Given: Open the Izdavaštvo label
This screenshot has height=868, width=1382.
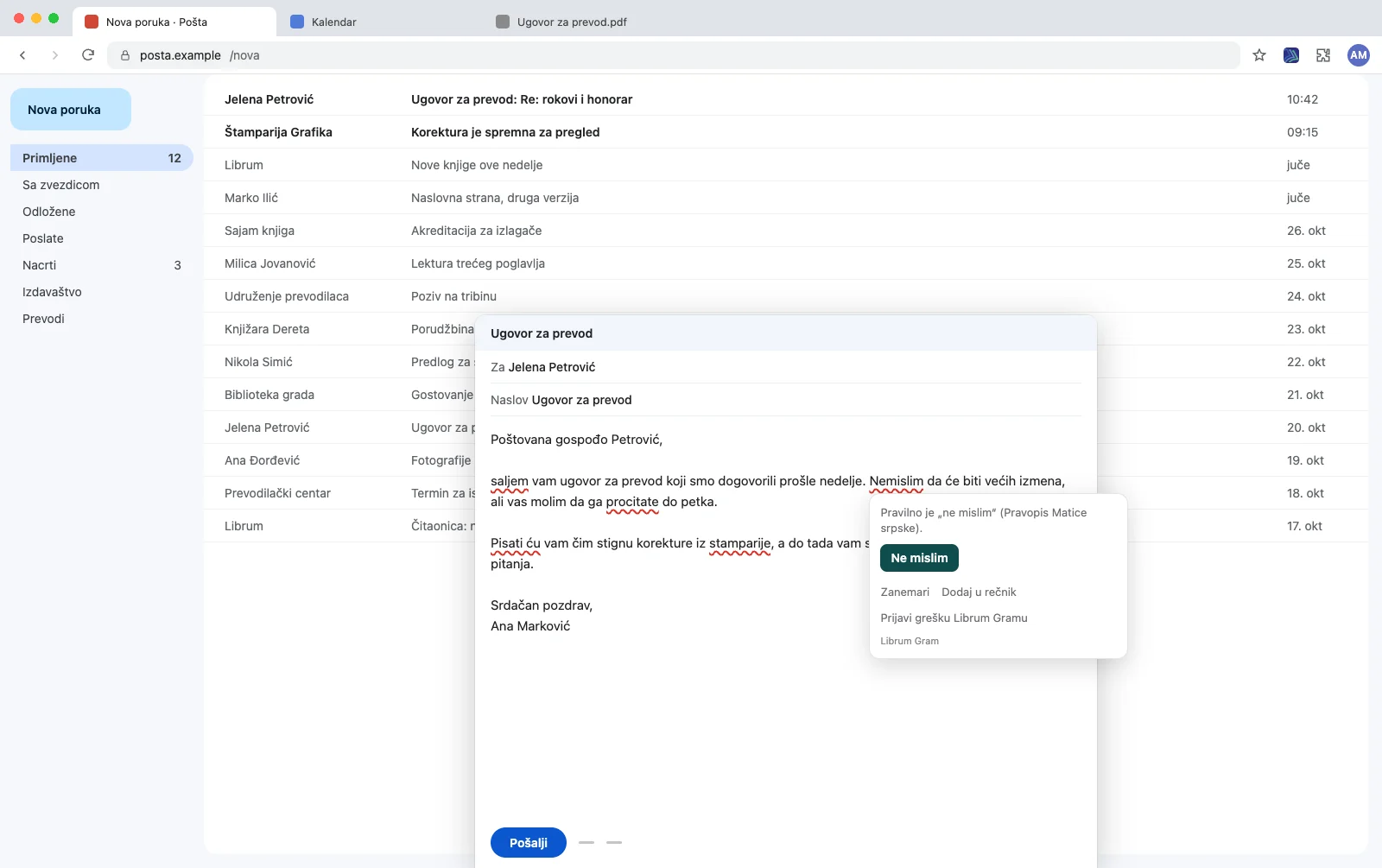Looking at the screenshot, I should pyautogui.click(x=102, y=292).
